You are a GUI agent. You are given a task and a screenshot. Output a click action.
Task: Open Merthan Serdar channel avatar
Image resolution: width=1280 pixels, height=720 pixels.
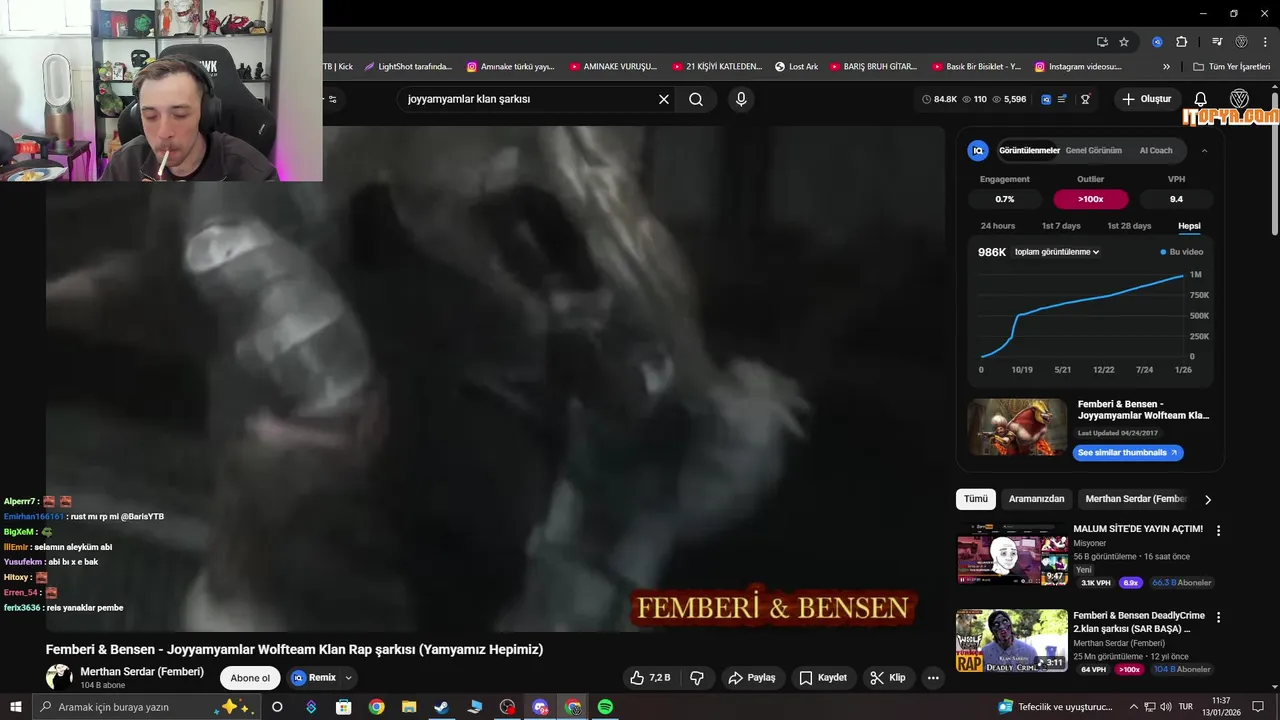click(x=59, y=677)
